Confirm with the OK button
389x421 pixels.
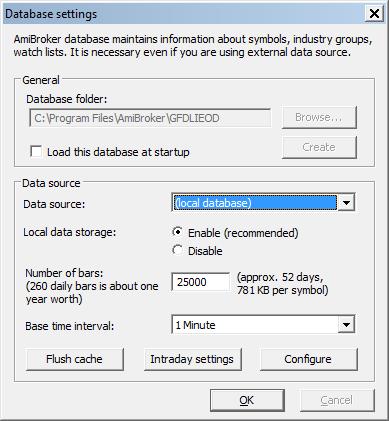tap(247, 400)
